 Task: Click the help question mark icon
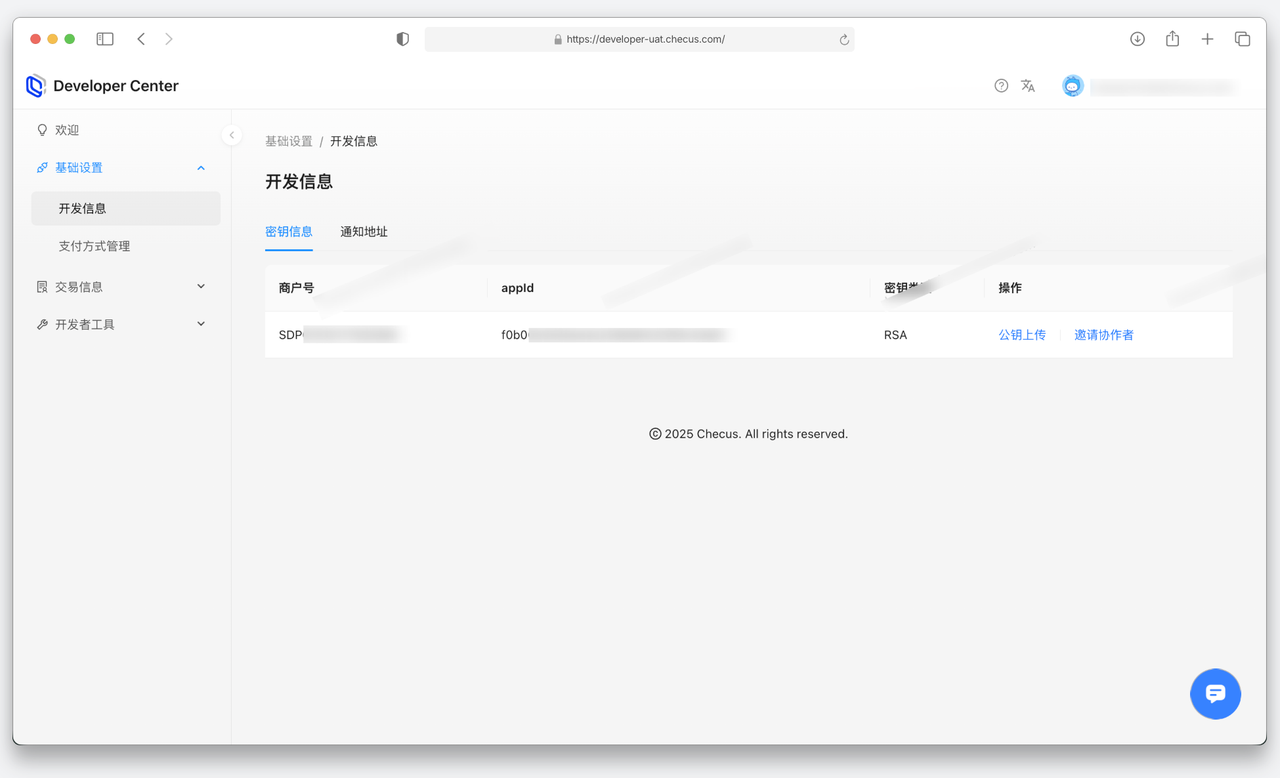1001,86
